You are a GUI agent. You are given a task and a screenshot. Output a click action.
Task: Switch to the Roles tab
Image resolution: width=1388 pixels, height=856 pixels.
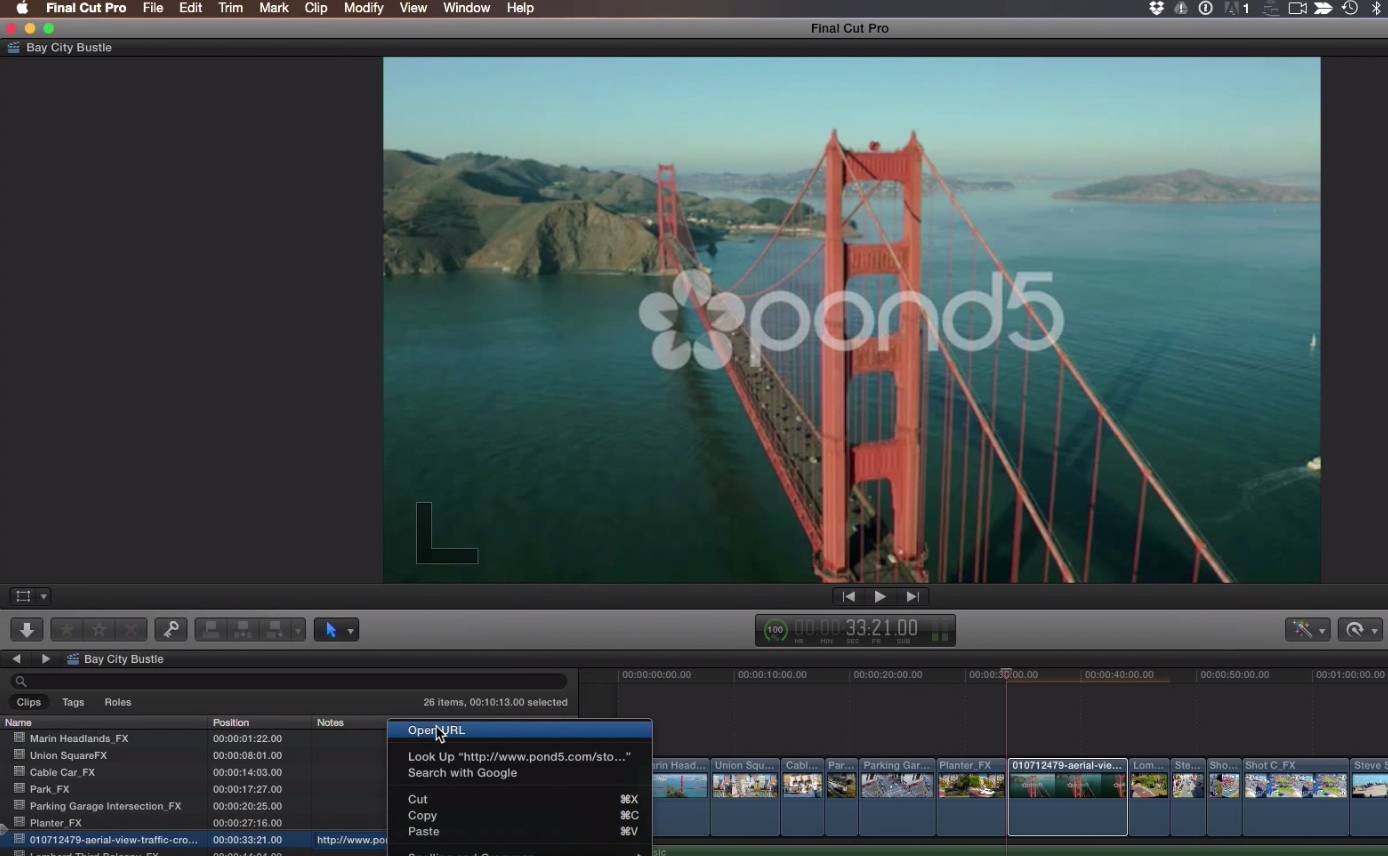(x=118, y=702)
